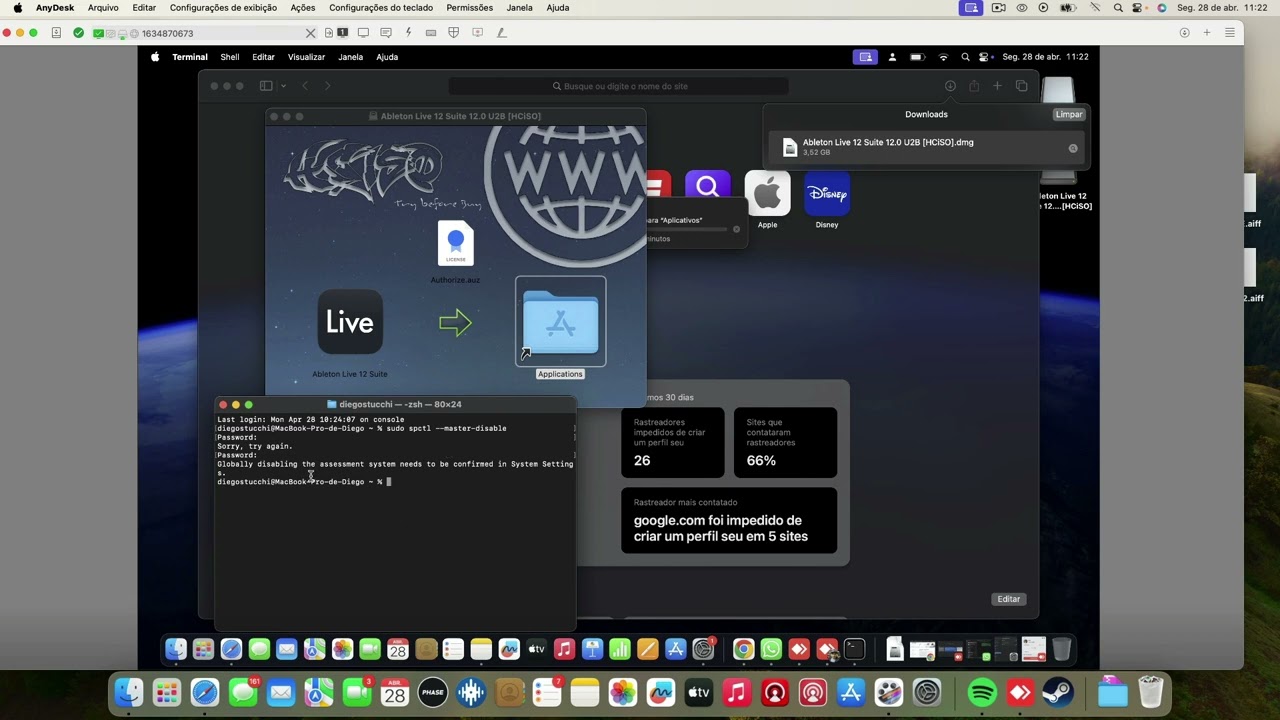
Task: Click the Applications folder shortcut
Action: pos(560,322)
